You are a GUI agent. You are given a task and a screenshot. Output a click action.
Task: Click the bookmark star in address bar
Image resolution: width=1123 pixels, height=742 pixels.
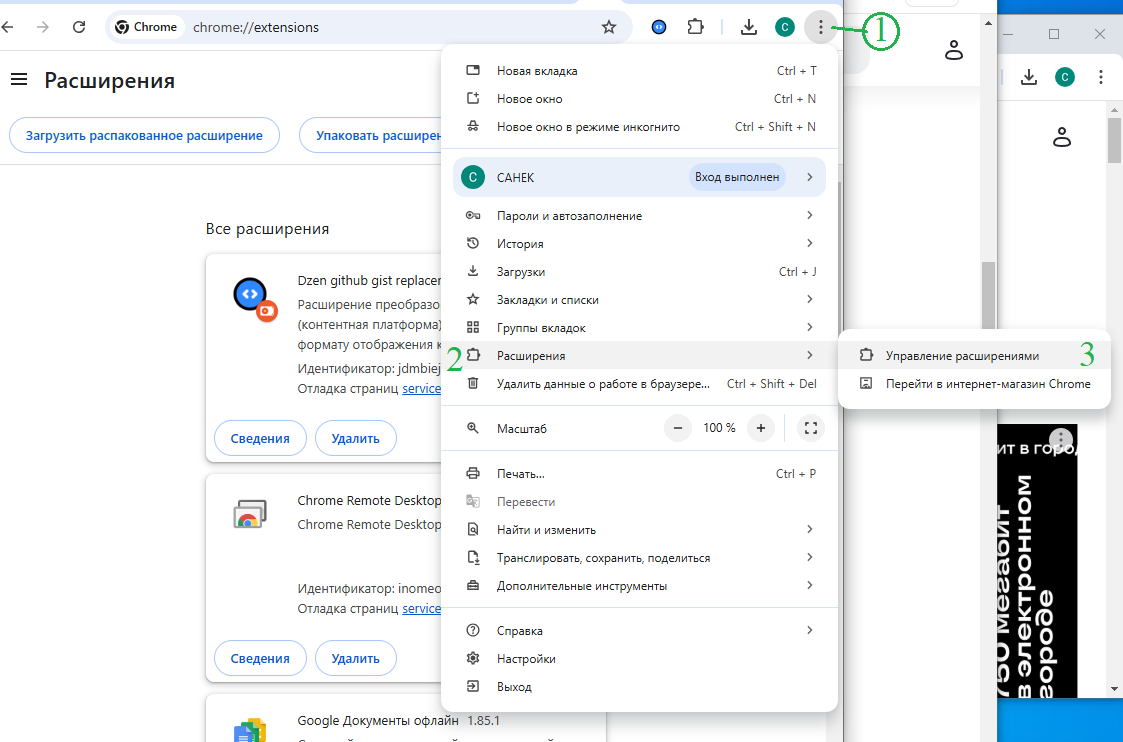pos(609,27)
